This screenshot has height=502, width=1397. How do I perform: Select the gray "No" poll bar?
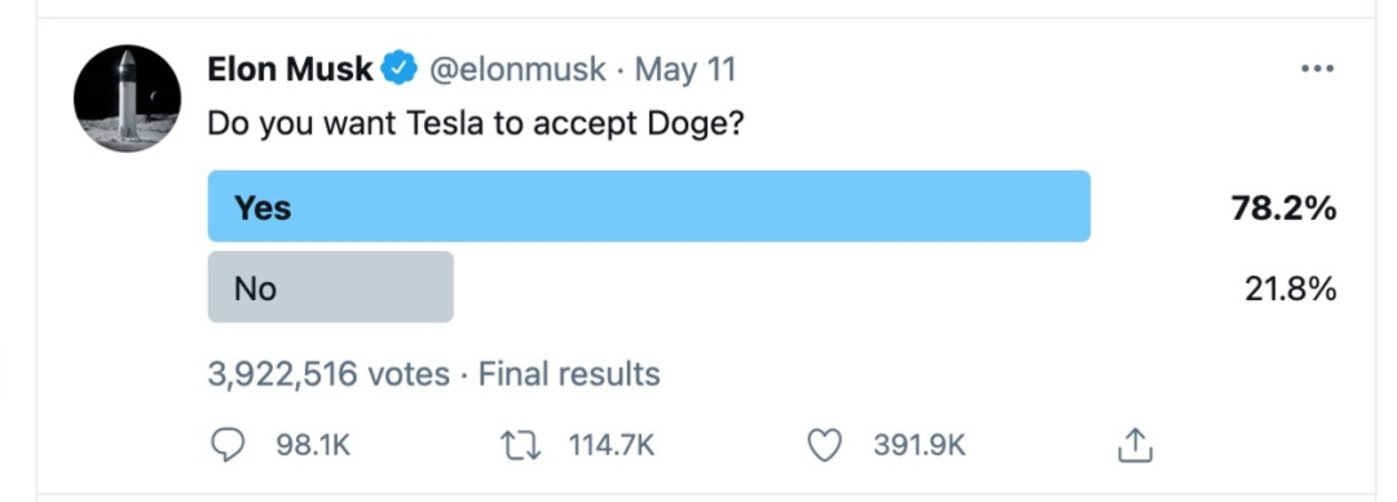(330, 287)
